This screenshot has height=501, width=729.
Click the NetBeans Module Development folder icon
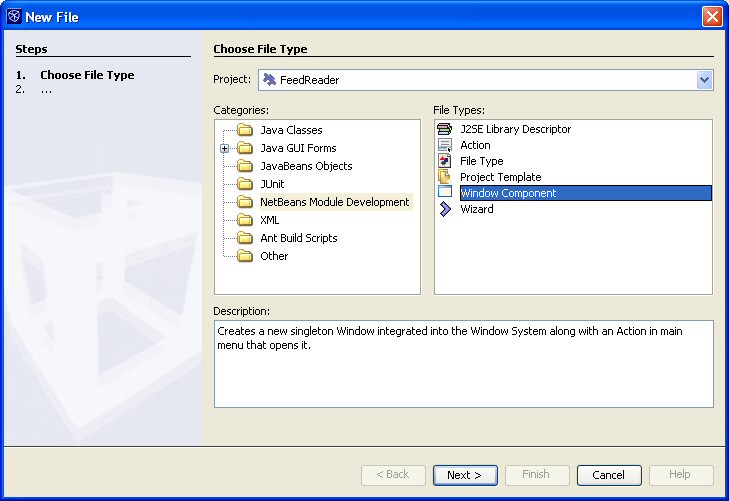pyautogui.click(x=245, y=202)
